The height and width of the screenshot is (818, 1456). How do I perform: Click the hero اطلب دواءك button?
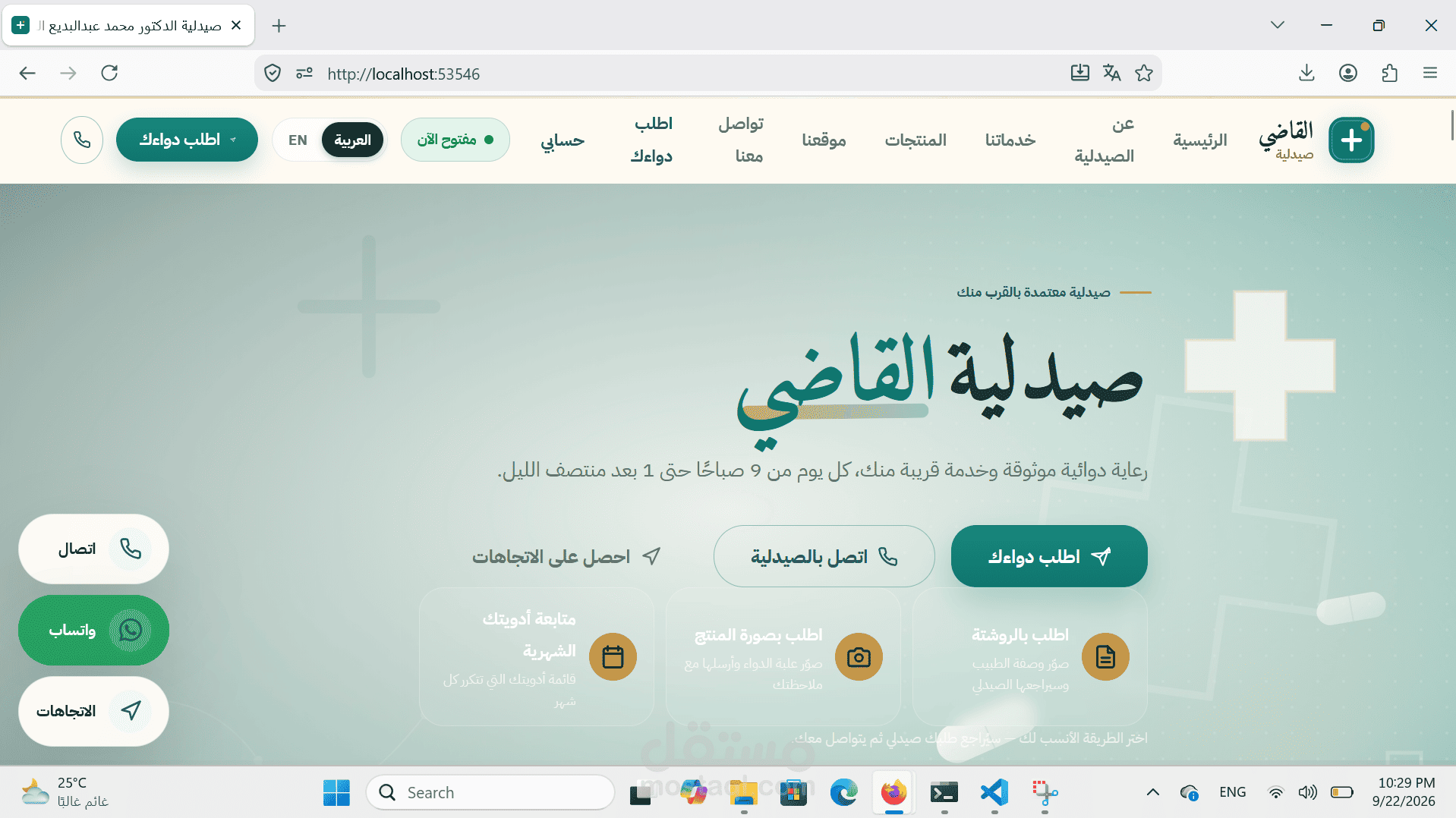tap(1049, 556)
